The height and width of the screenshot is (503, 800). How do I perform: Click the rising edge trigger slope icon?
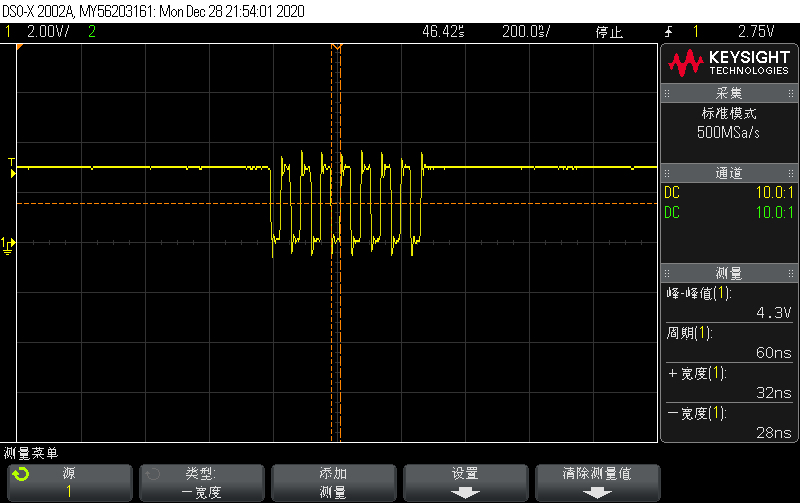coord(668,32)
